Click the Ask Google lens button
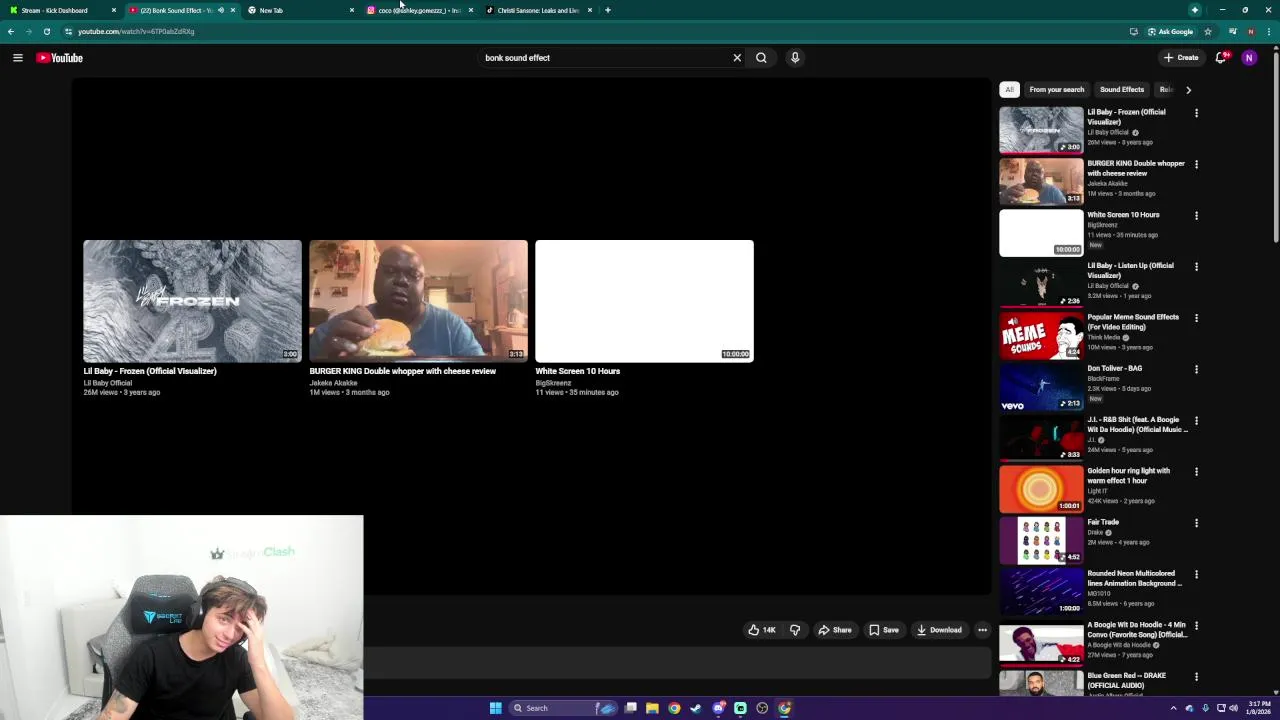Viewport: 1280px width, 720px height. click(x=1170, y=32)
